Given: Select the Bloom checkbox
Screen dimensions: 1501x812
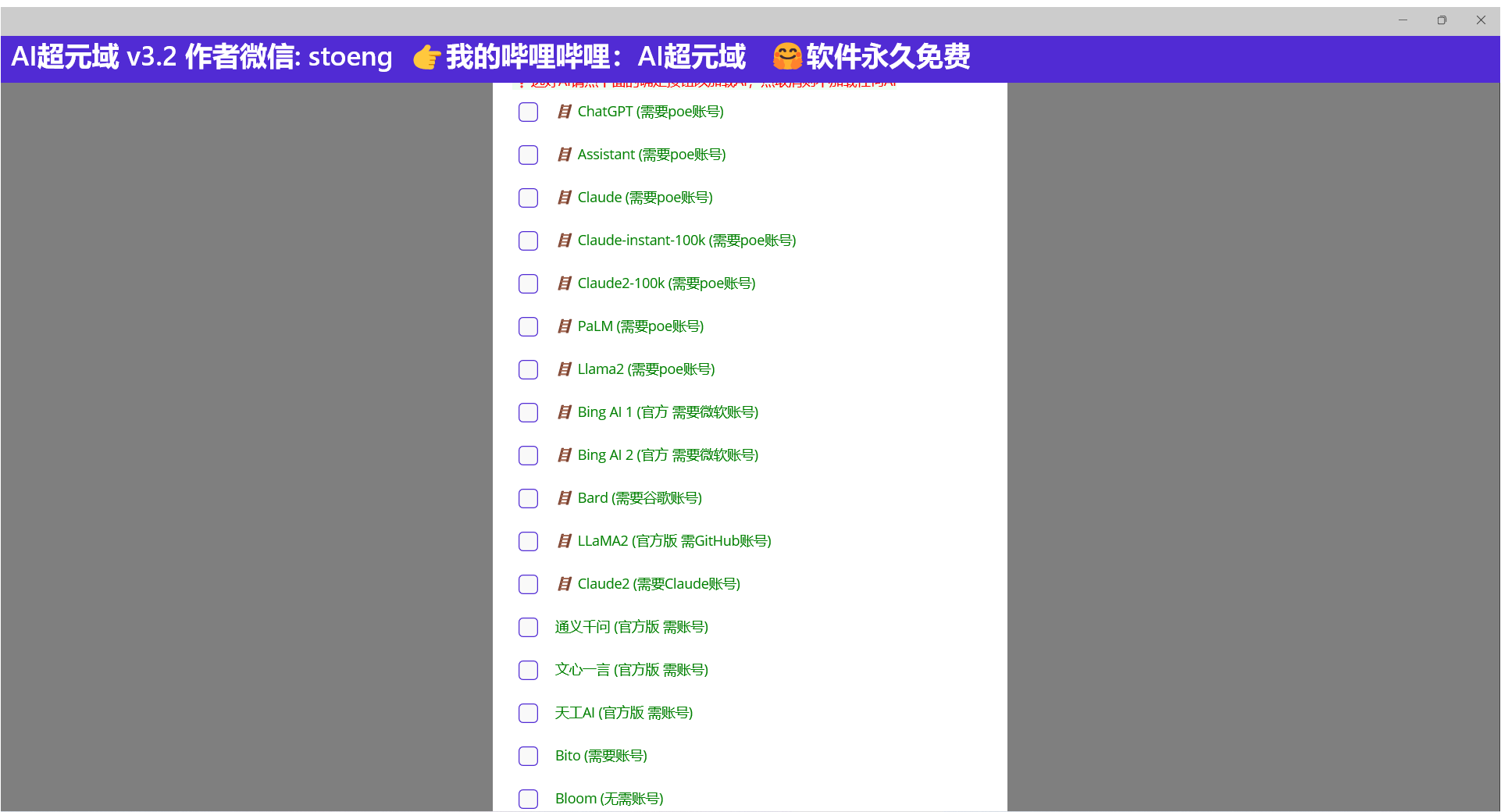Looking at the screenshot, I should click(529, 799).
